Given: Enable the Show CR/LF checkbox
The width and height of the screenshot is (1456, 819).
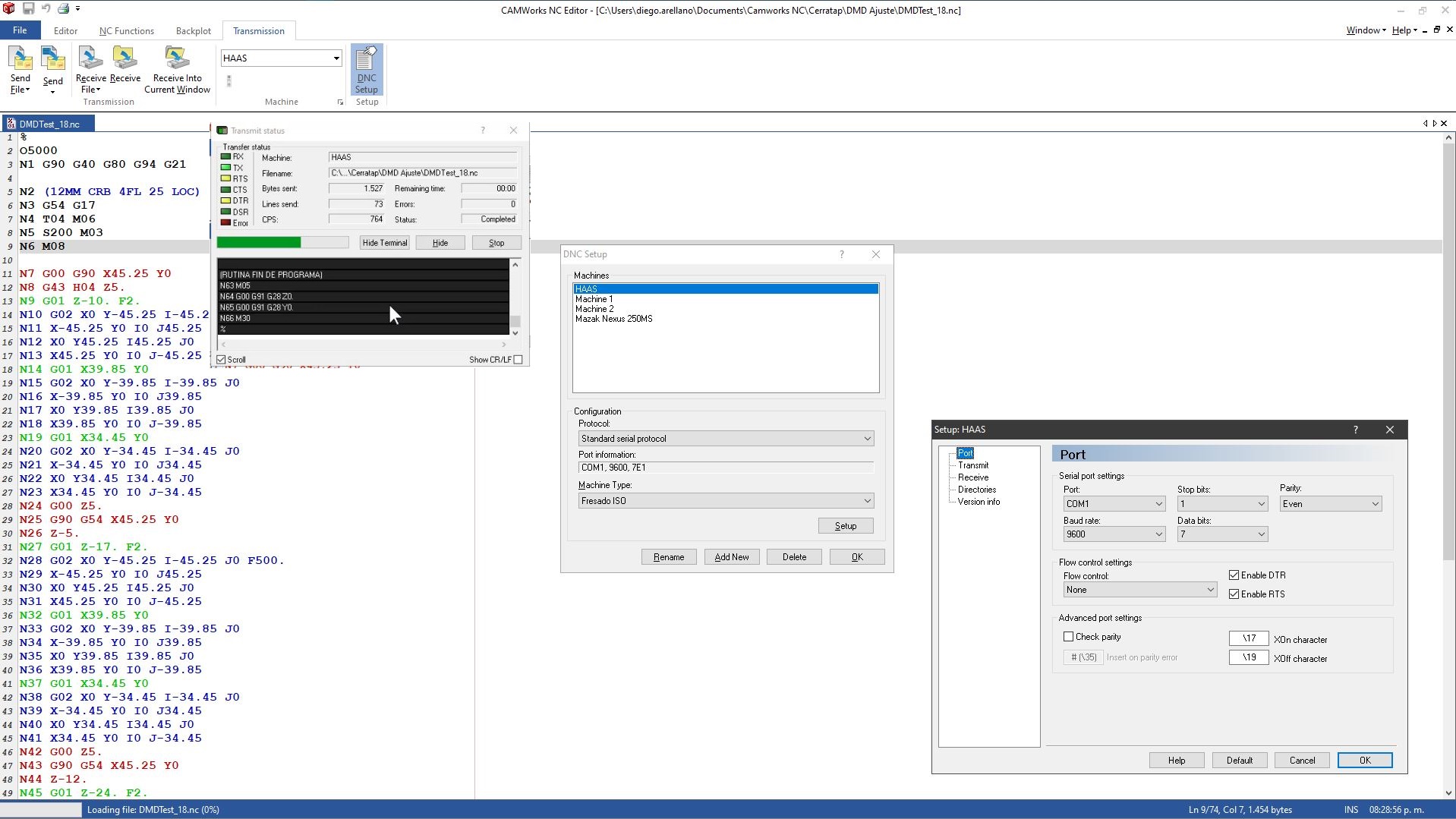Looking at the screenshot, I should coord(518,360).
